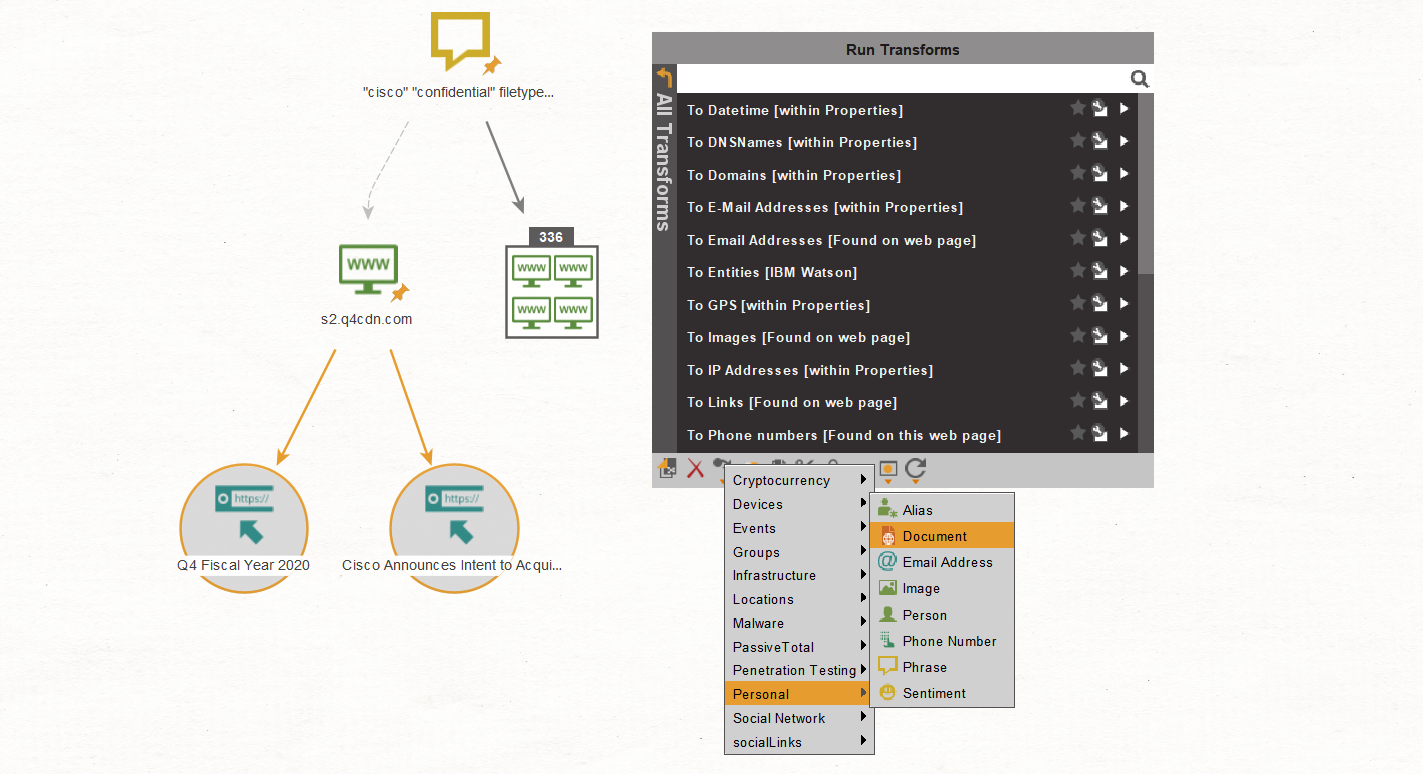Screen dimensions: 1423x774
Task: Click the To IP Addresses [within Properties] row
Action: click(907, 370)
